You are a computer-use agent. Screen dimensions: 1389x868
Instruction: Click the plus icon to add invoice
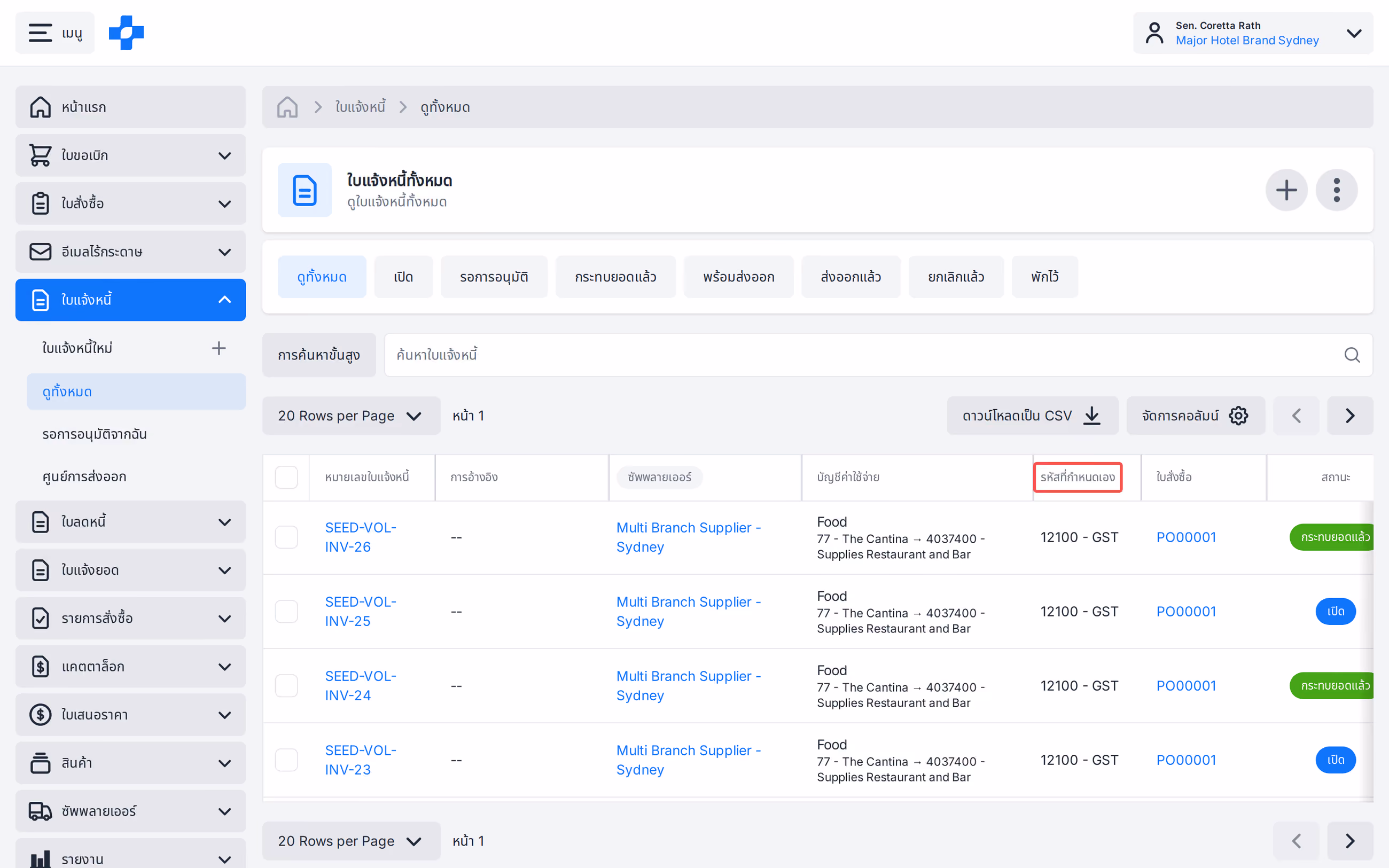[x=1286, y=190]
